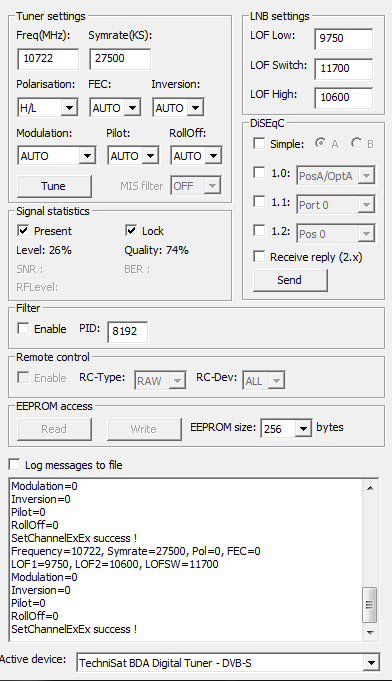Click the 'LOF1=9750, LOF2=10600' log line
Screen dimensions: 392x681
click(115, 564)
